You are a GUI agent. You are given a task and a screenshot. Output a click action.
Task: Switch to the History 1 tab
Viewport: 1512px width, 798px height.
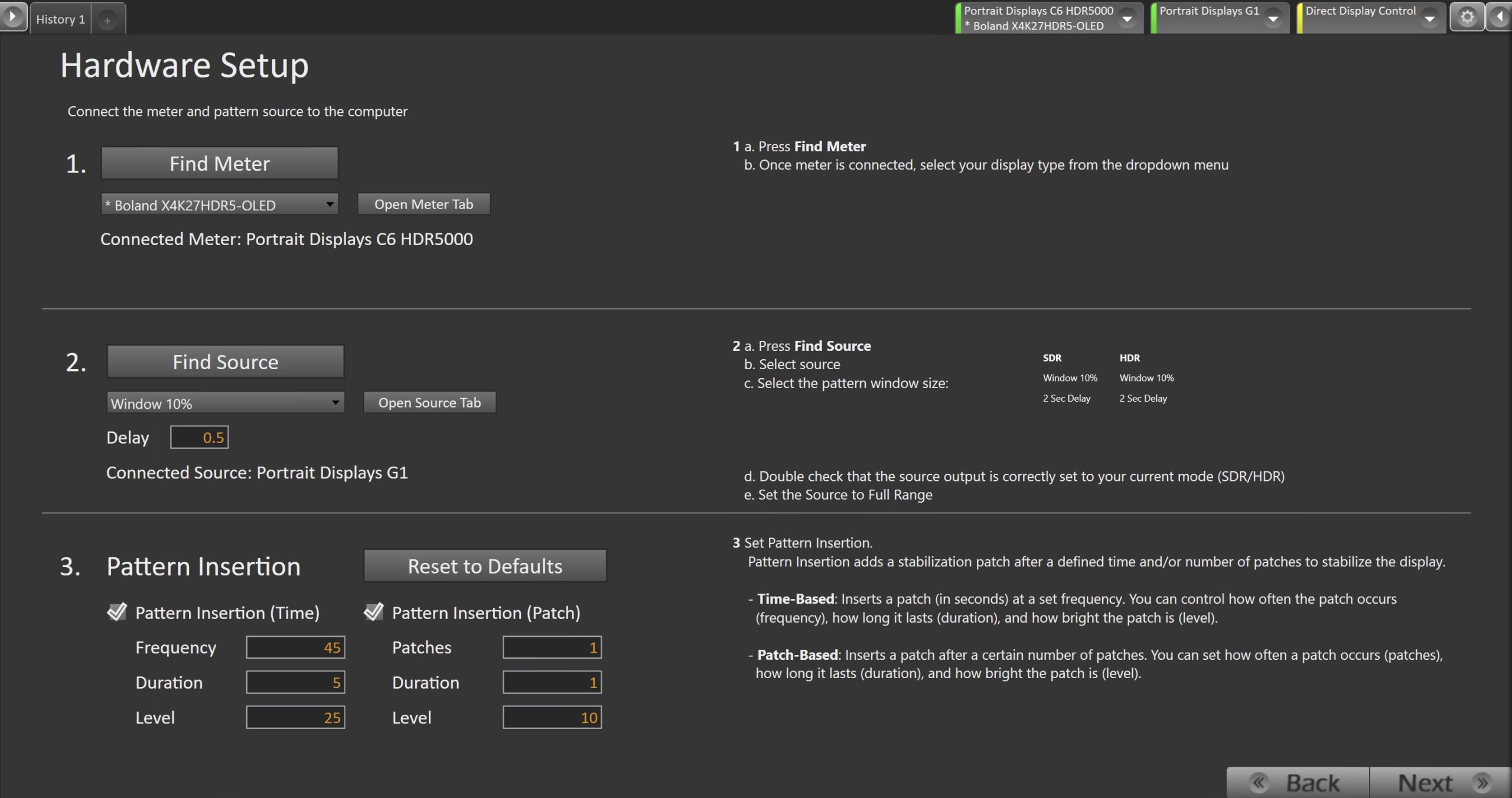click(x=60, y=19)
